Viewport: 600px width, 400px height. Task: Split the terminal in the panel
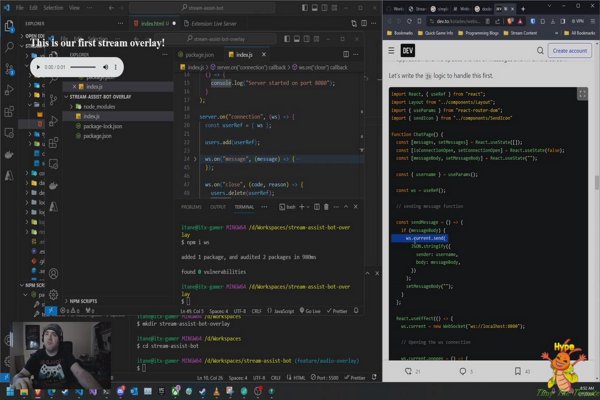click(x=317, y=207)
